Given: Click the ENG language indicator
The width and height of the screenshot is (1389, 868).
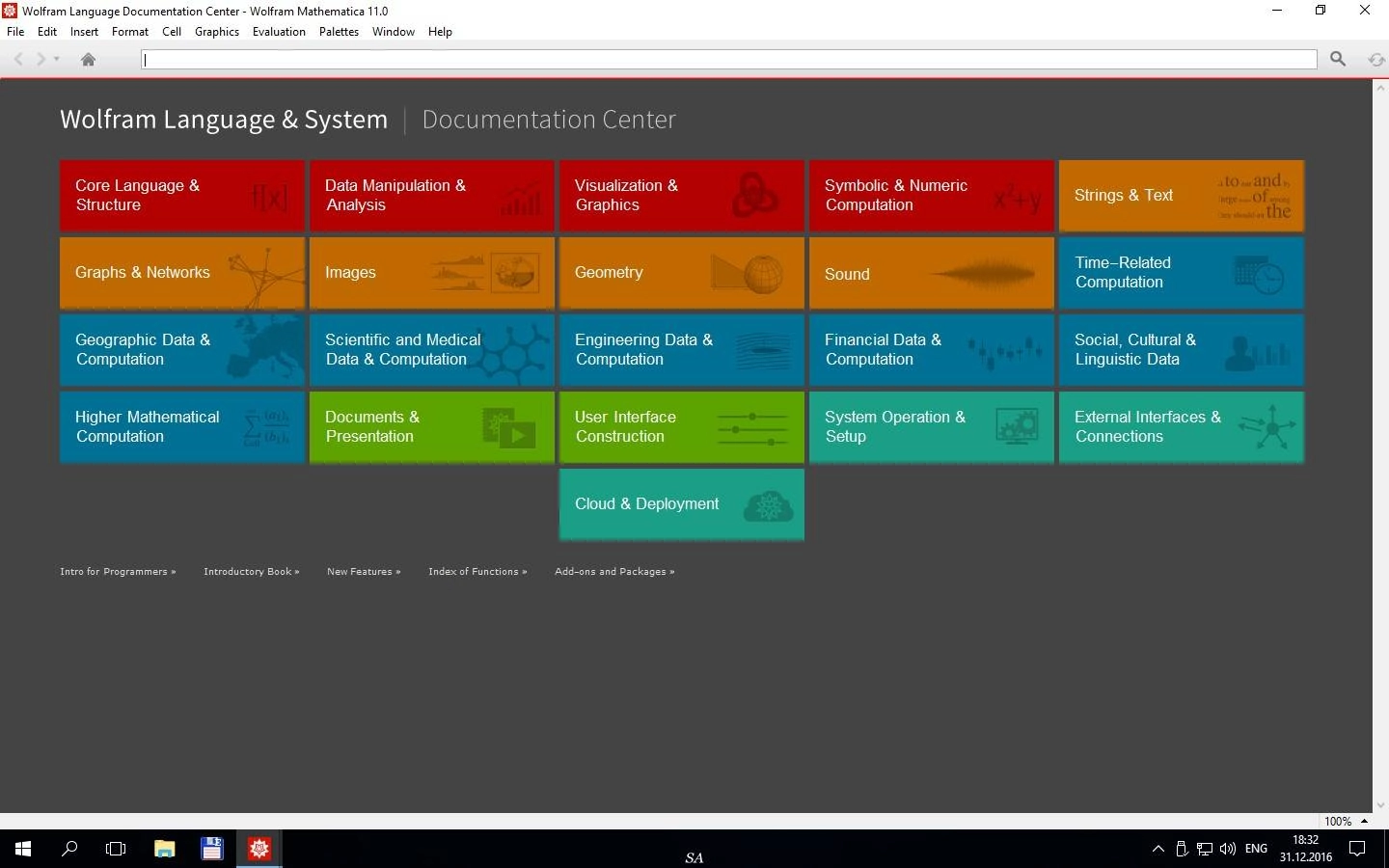Looking at the screenshot, I should coord(1256,849).
